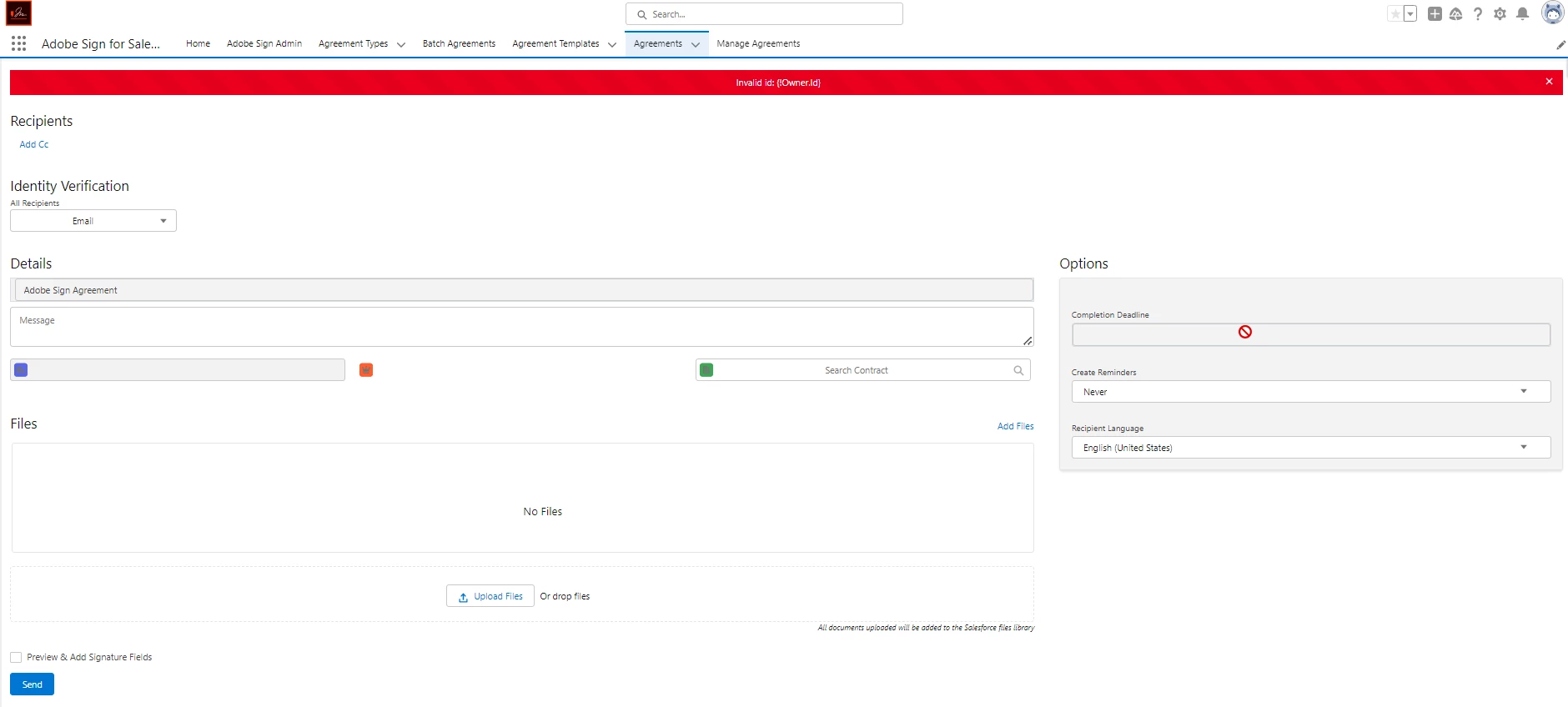Screen dimensions: 1568x707
Task: Open the favorites list dropdown arrow
Action: click(x=1410, y=14)
